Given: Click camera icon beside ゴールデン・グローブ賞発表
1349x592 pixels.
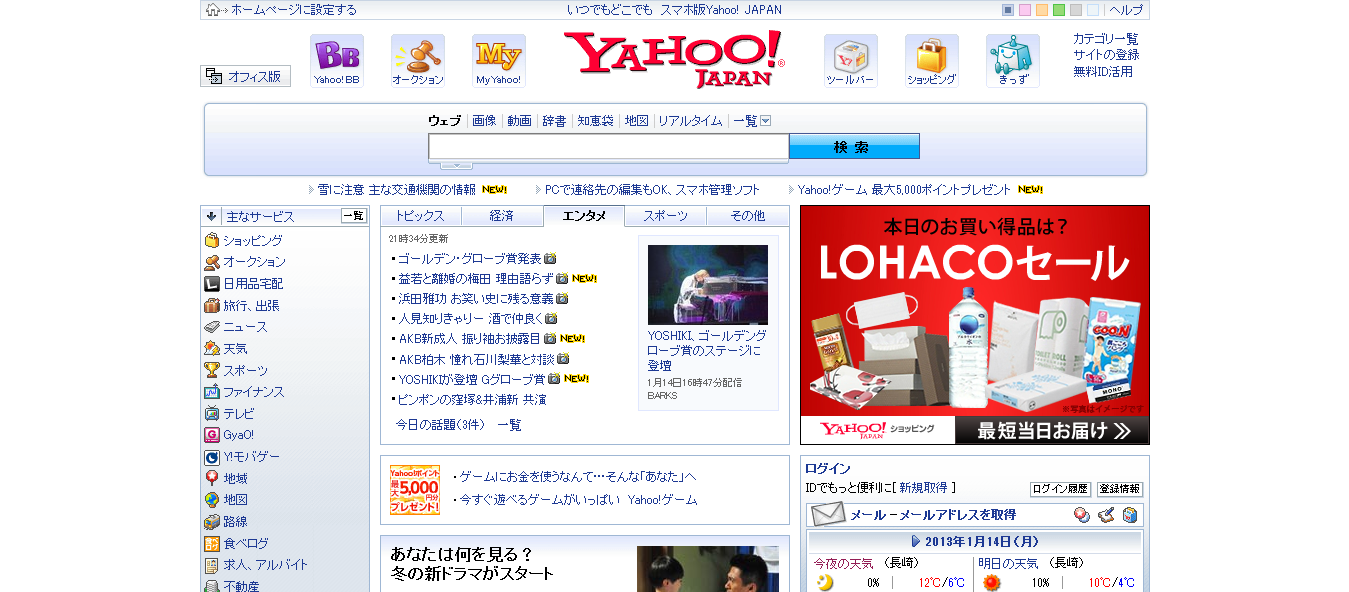Looking at the screenshot, I should tap(550, 259).
